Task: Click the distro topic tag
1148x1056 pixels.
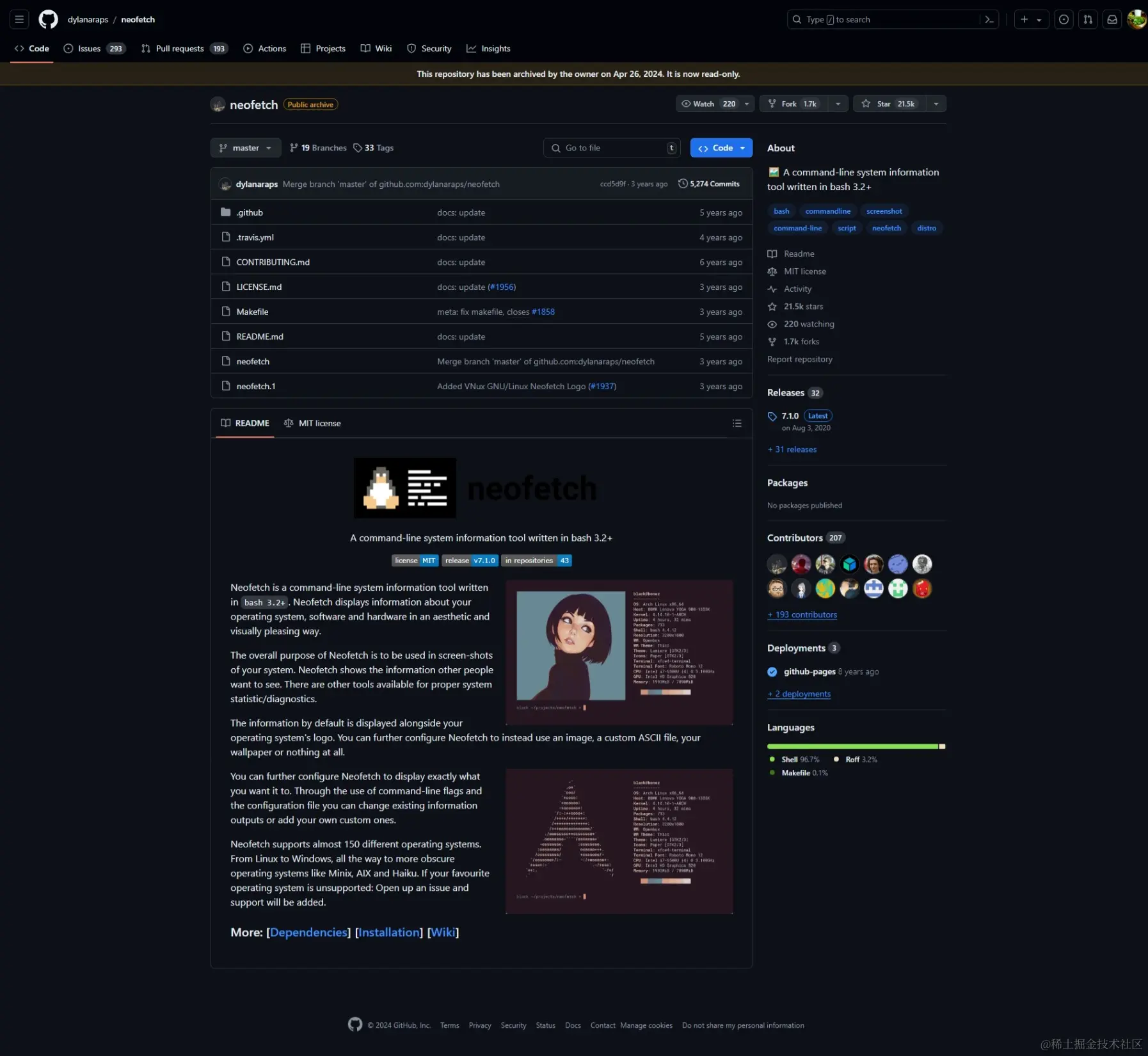Action: pos(927,228)
